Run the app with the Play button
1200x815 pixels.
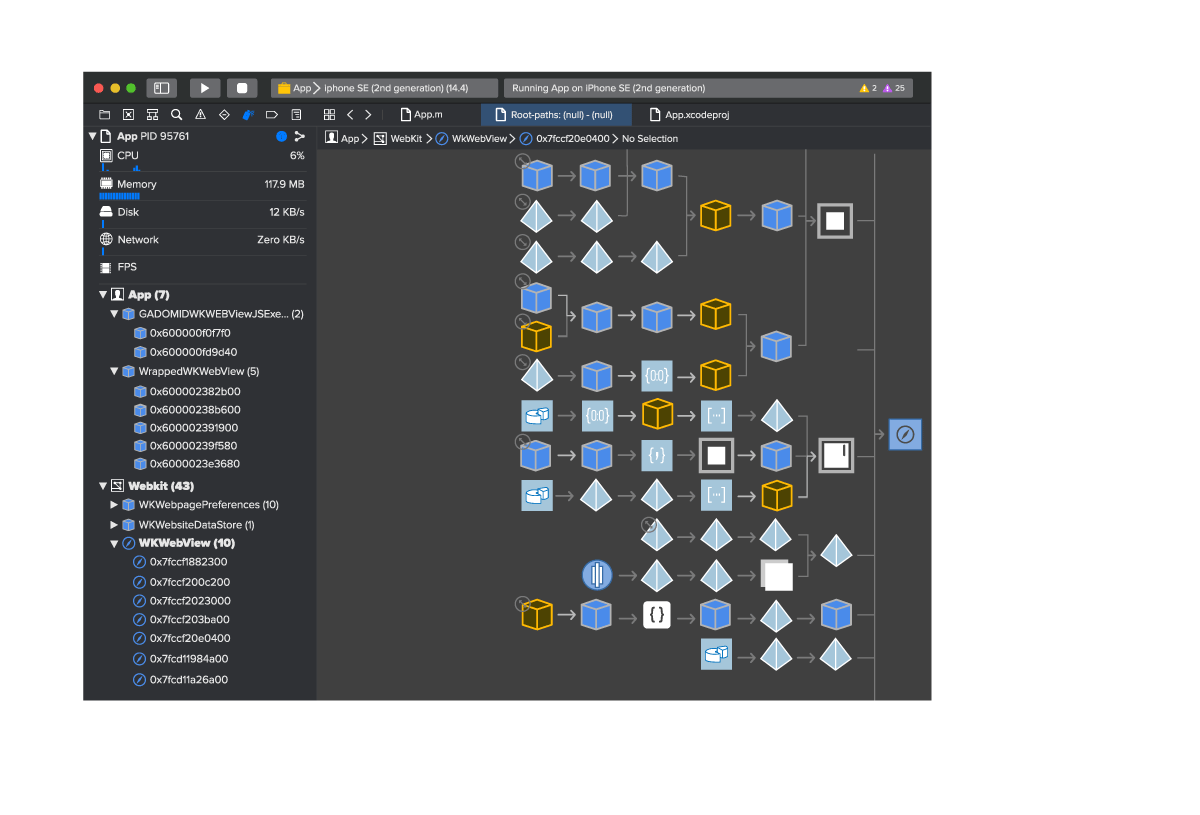[205, 88]
